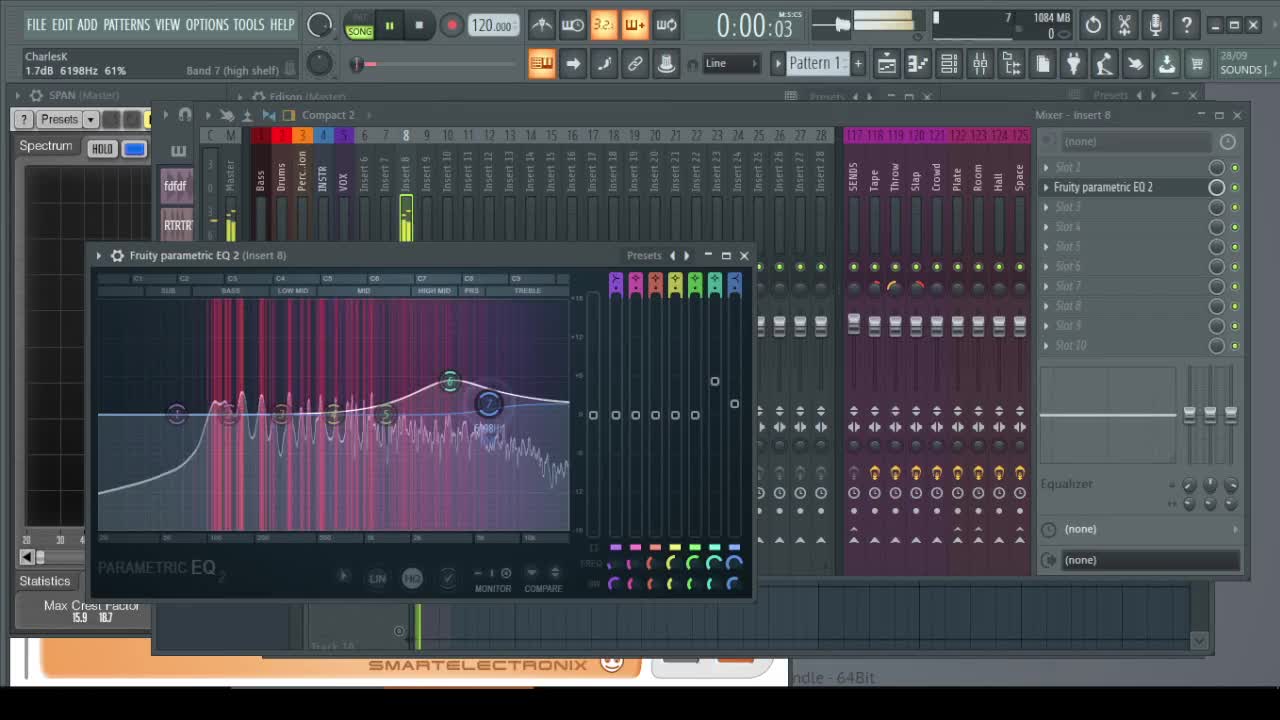The width and height of the screenshot is (1280, 720).
Task: Open the channel rack view icon
Action: [x=949, y=65]
